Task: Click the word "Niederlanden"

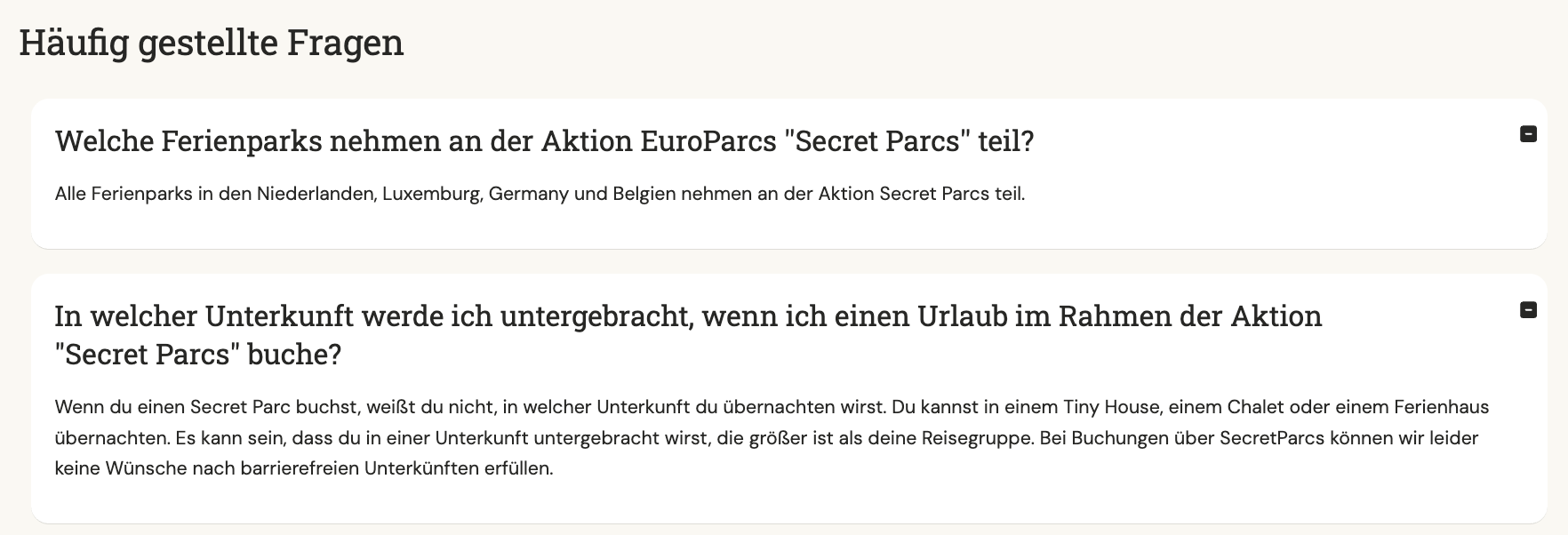Action: 316,194
